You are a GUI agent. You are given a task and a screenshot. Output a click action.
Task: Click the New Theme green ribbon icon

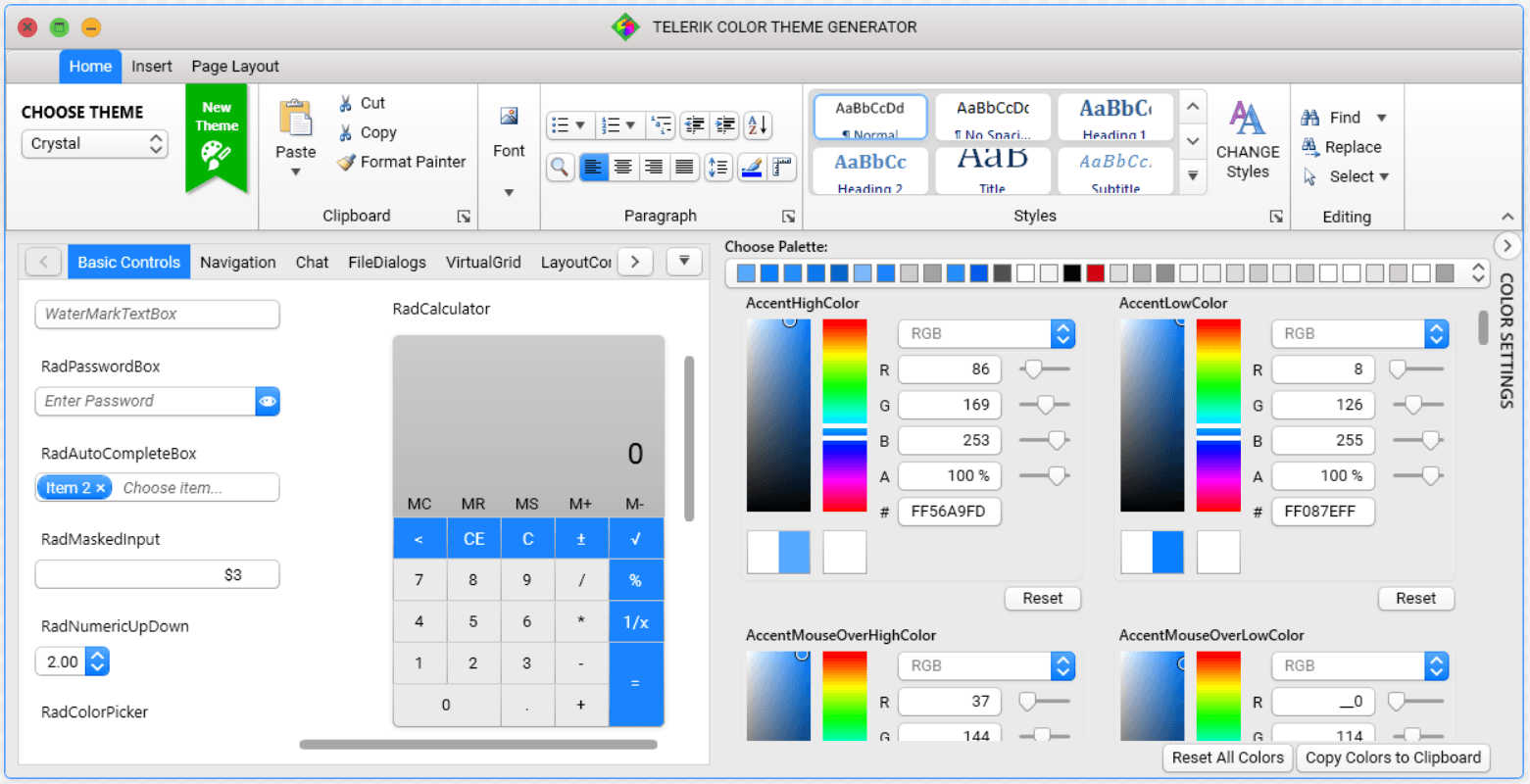click(x=217, y=137)
